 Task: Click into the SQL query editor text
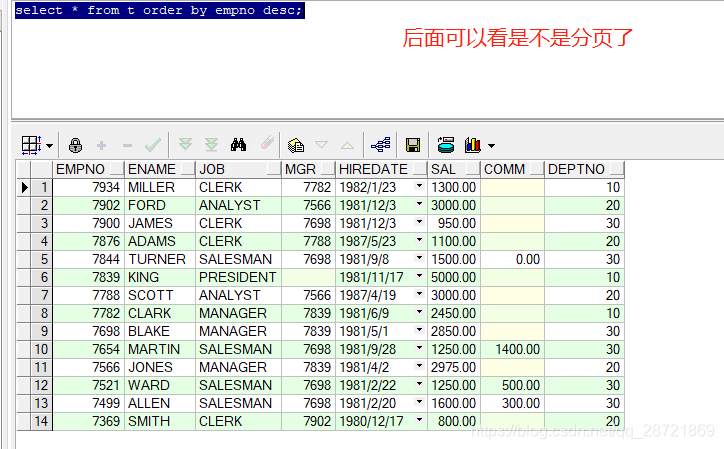coord(159,10)
